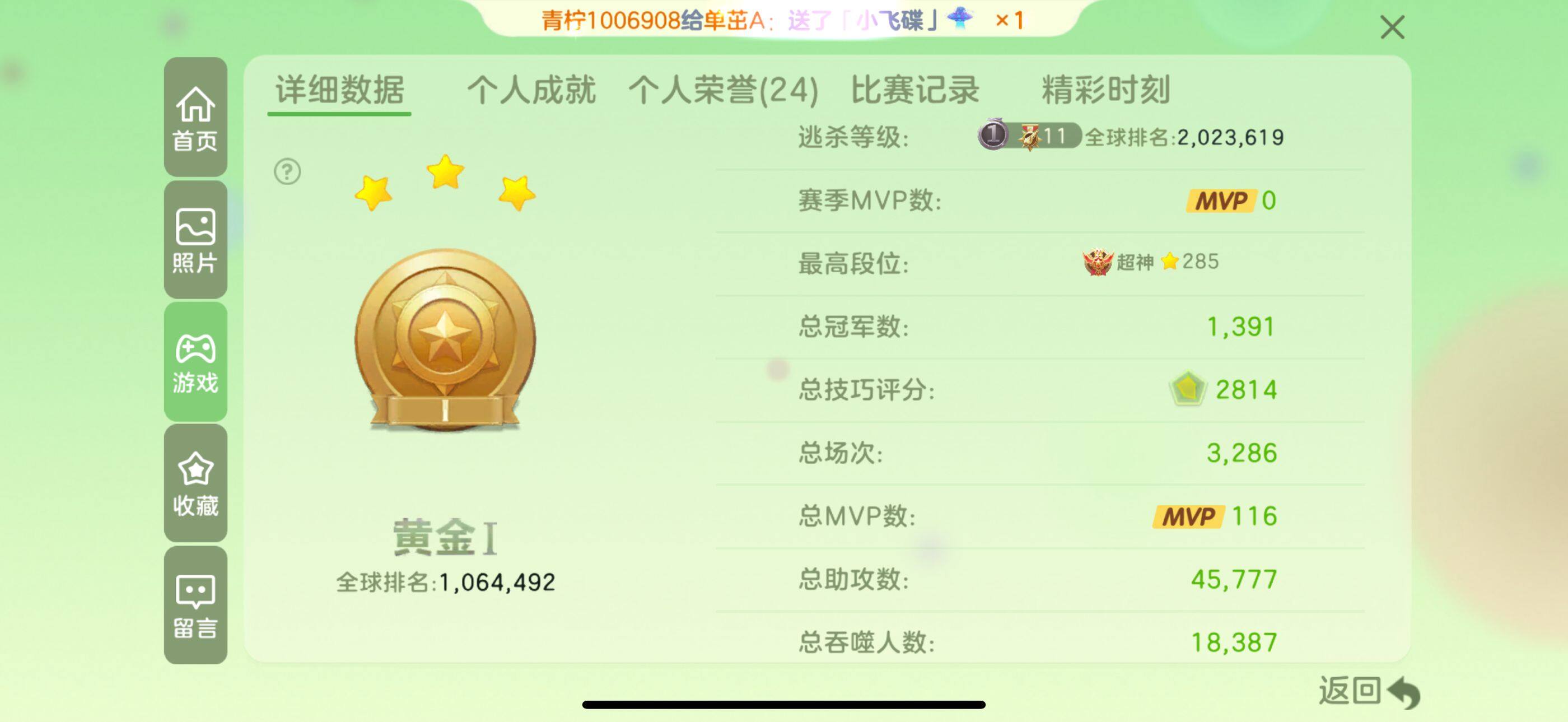Click the 超神 highest rank badge icon
Viewport: 1568px width, 722px height.
1098,262
